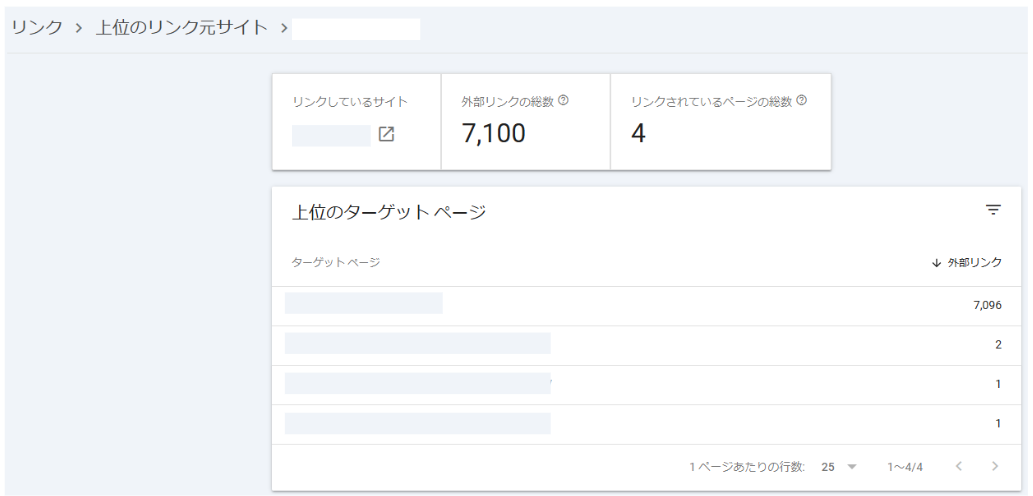The width and height of the screenshot is (1033, 496).
Task: Open the third target page row
Action: point(417,384)
